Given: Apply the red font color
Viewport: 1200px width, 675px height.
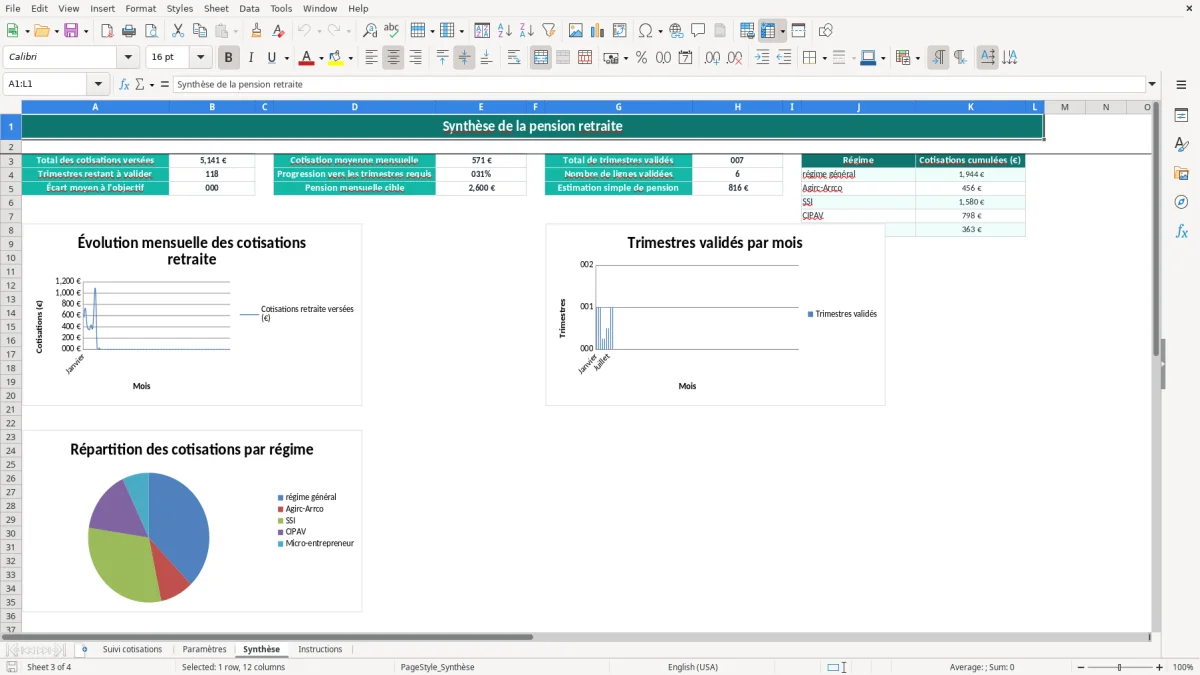Looking at the screenshot, I should coord(306,58).
